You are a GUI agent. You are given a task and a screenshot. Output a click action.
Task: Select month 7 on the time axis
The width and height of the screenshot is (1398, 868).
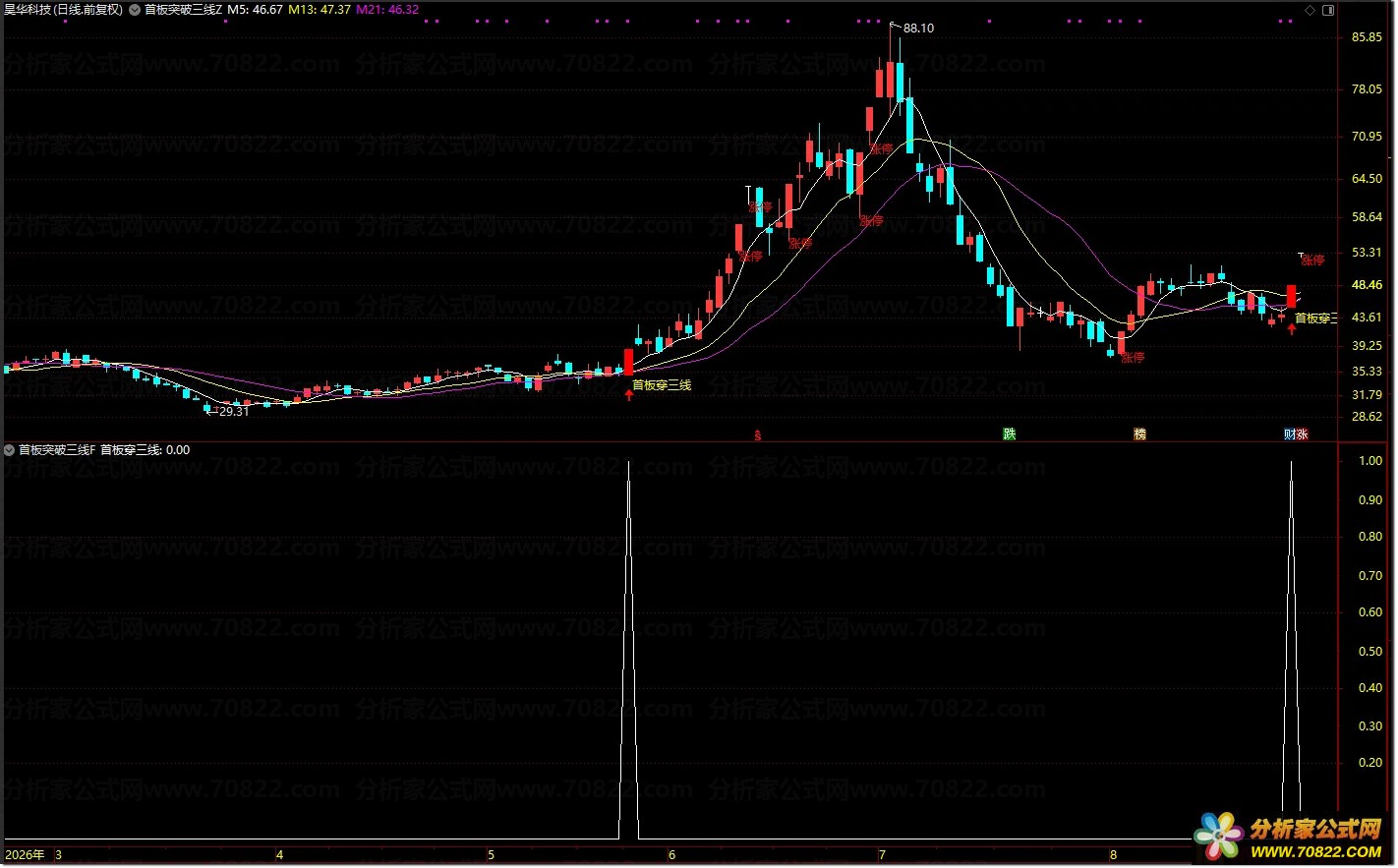[882, 855]
